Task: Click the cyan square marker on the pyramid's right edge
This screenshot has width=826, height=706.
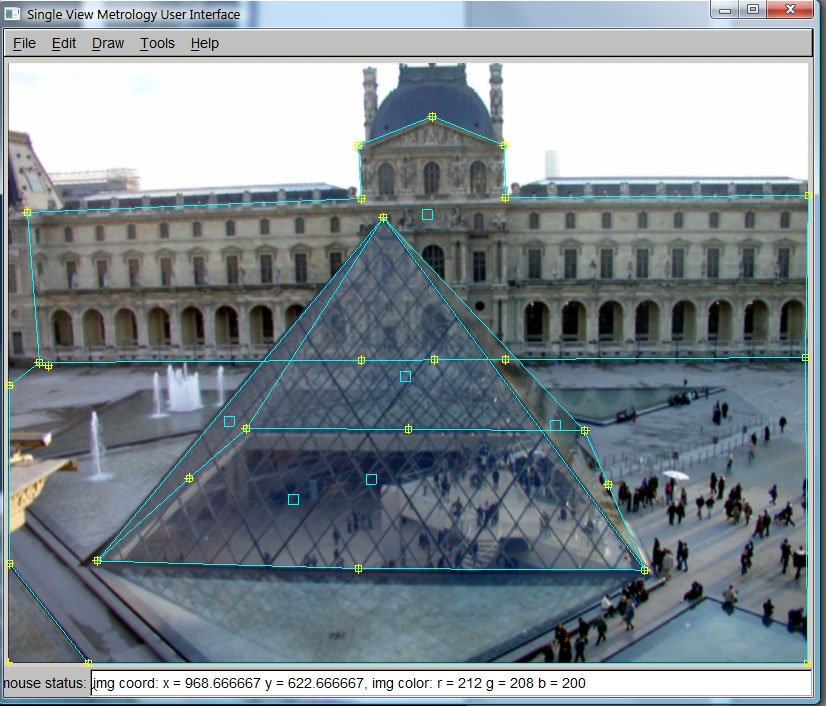Action: [x=555, y=425]
